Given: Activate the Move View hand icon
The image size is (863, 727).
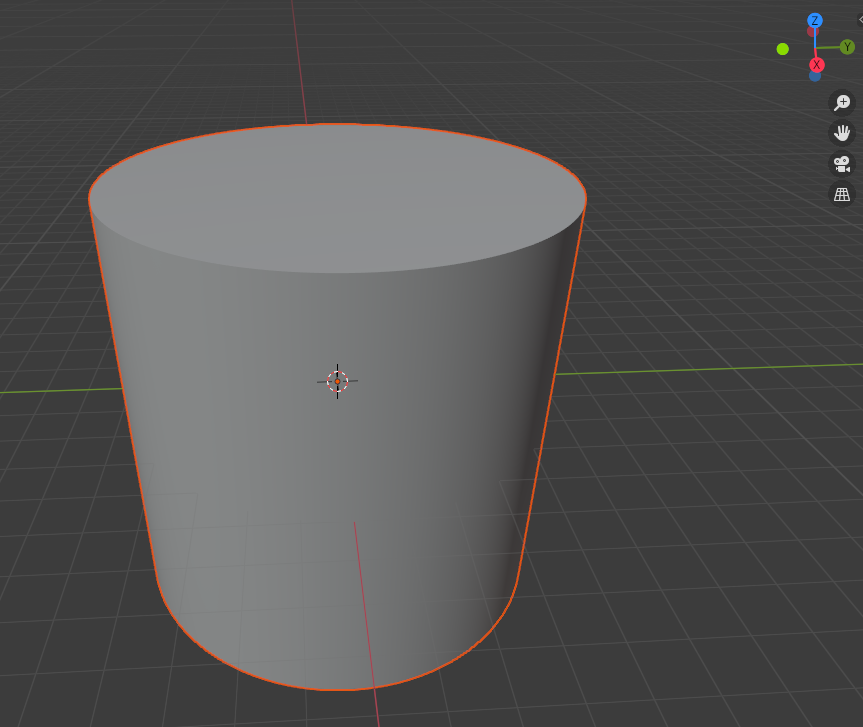Looking at the screenshot, I should [x=842, y=133].
